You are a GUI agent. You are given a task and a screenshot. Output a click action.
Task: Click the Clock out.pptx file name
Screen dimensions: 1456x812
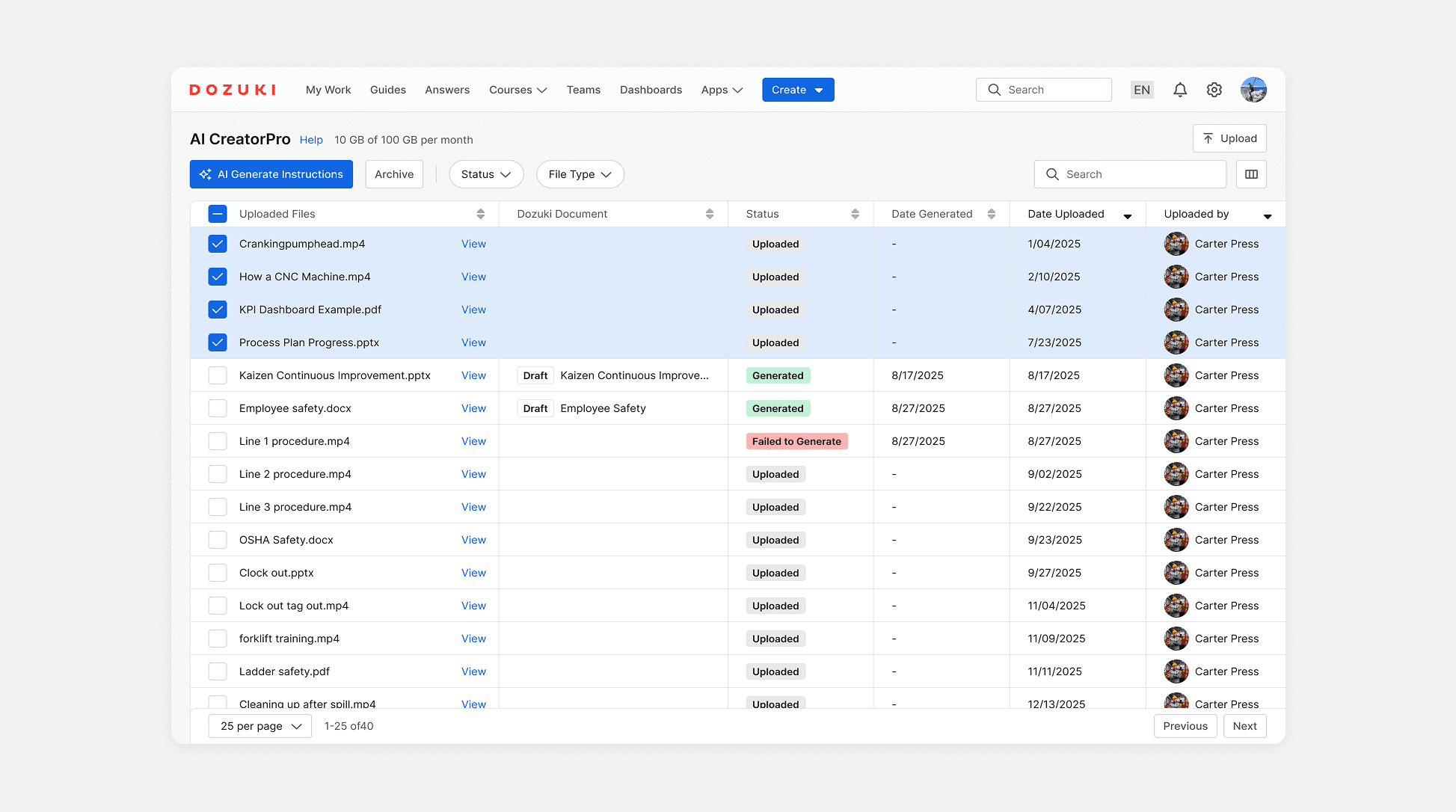(x=277, y=573)
